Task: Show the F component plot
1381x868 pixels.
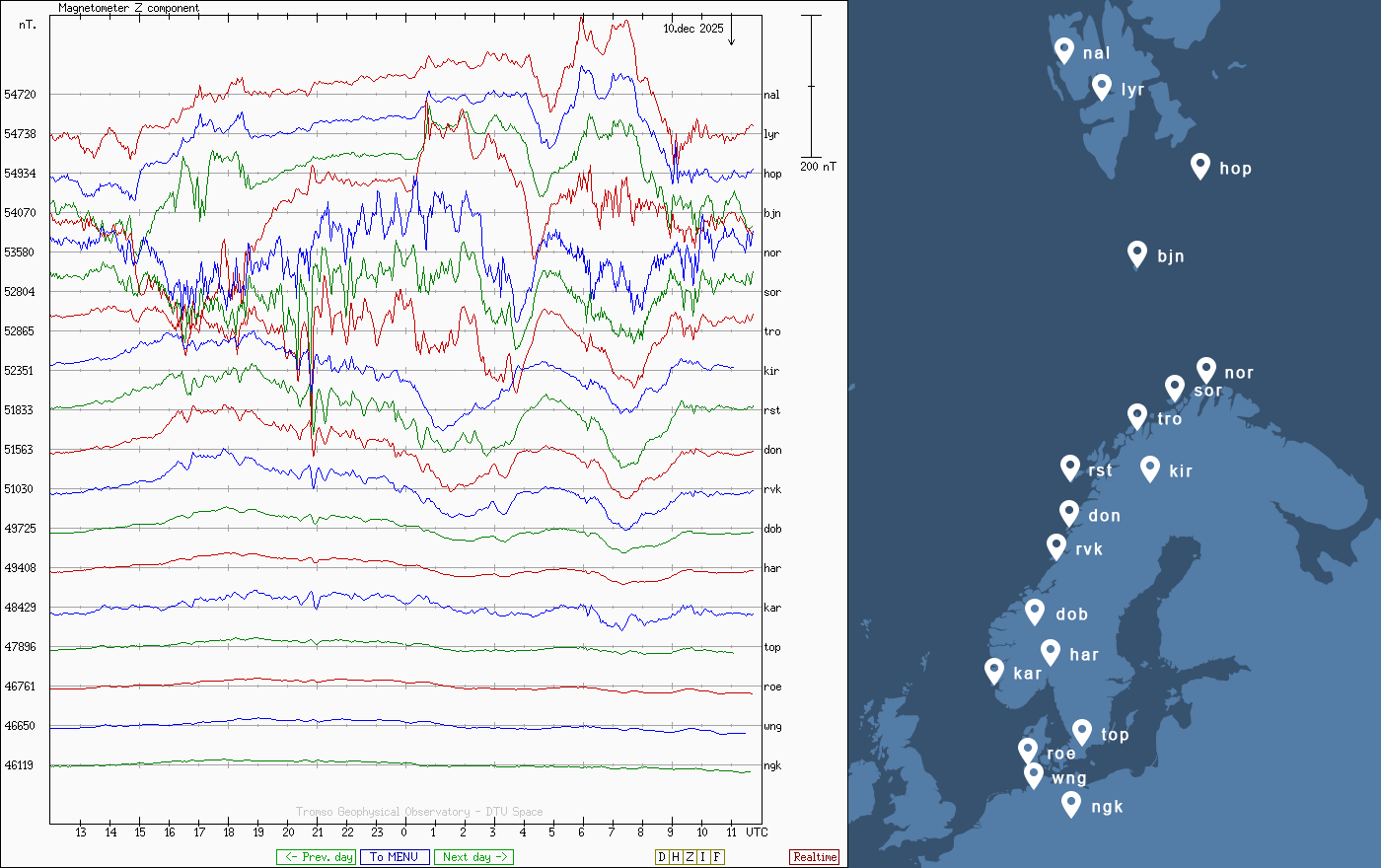Action: coord(717,857)
